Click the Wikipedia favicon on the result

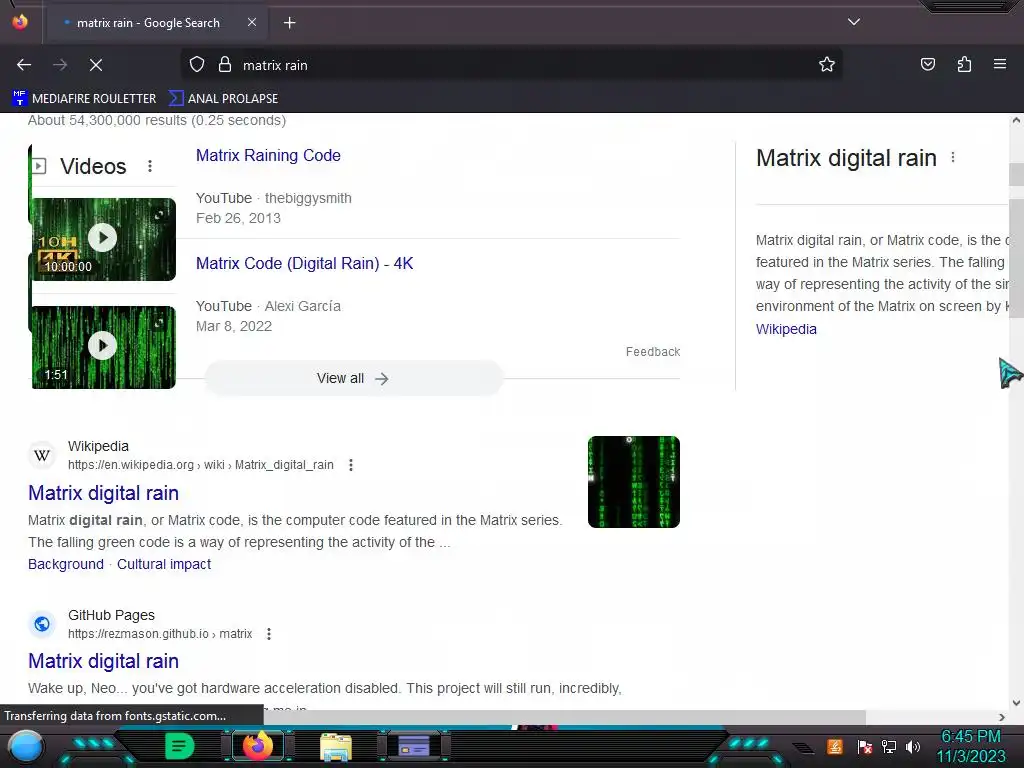click(42, 455)
